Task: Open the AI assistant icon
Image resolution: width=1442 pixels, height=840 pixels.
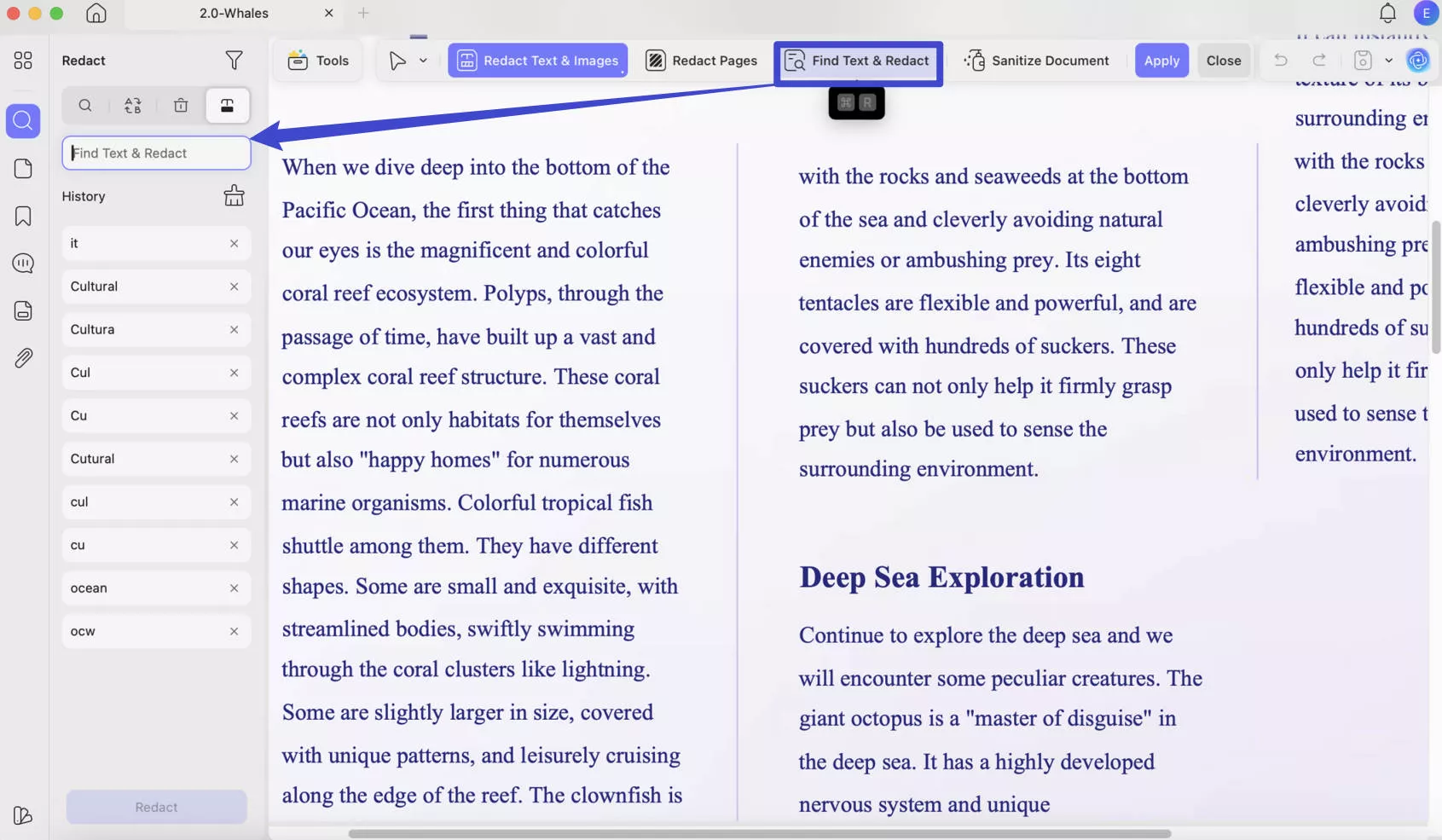Action: point(1418,60)
